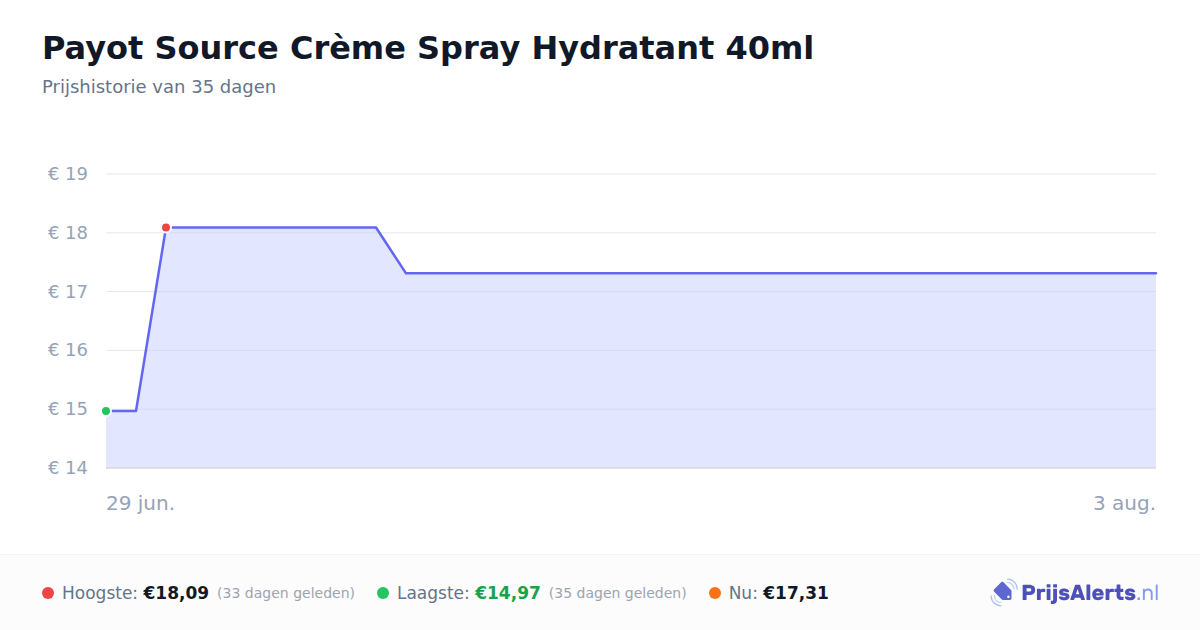
Task: Click the highest price €18,09 value
Action: coord(176,594)
